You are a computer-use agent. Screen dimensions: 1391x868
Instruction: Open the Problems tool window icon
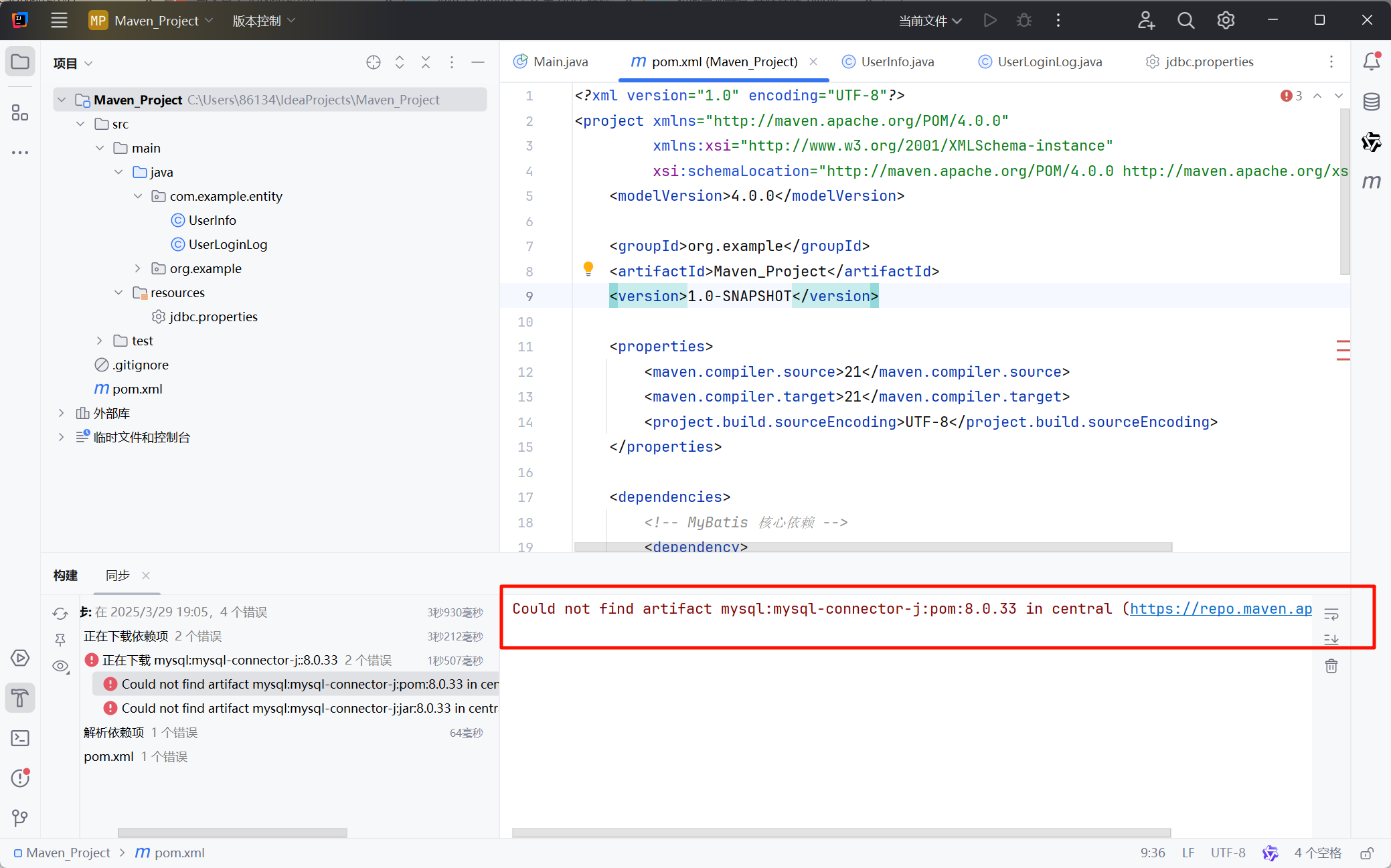[x=20, y=778]
